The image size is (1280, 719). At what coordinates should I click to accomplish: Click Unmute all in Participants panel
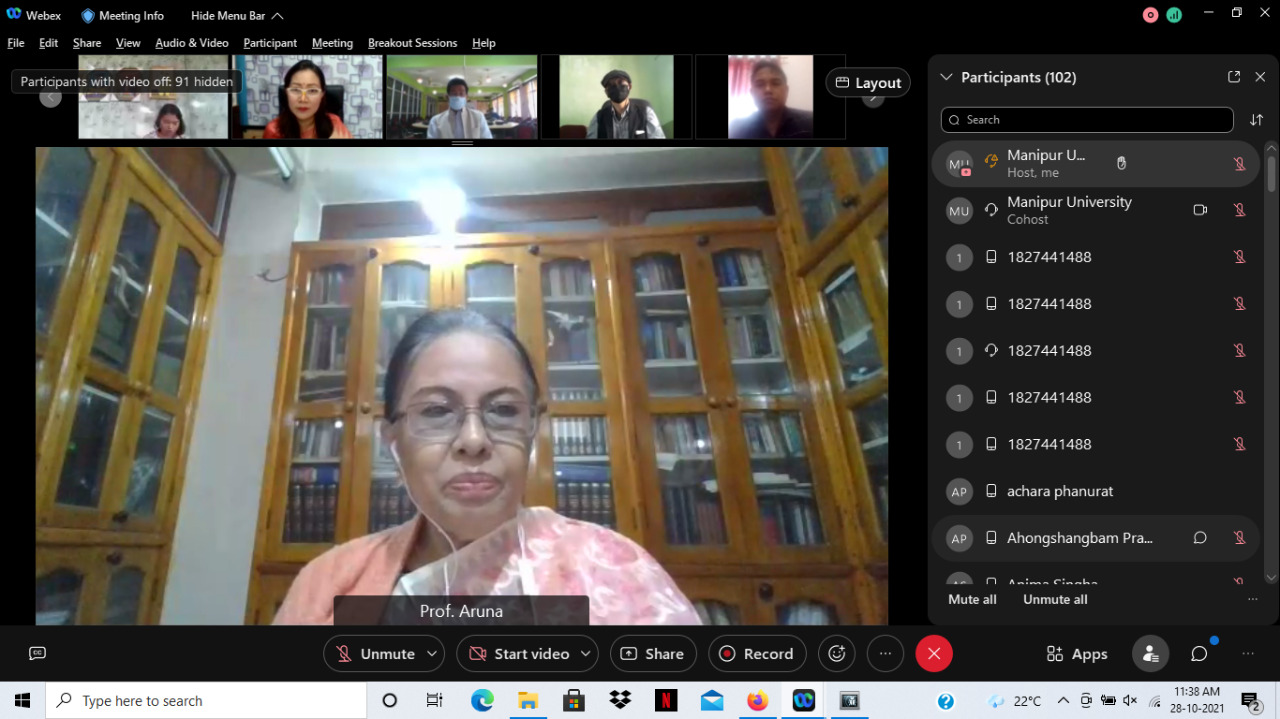(x=1055, y=599)
